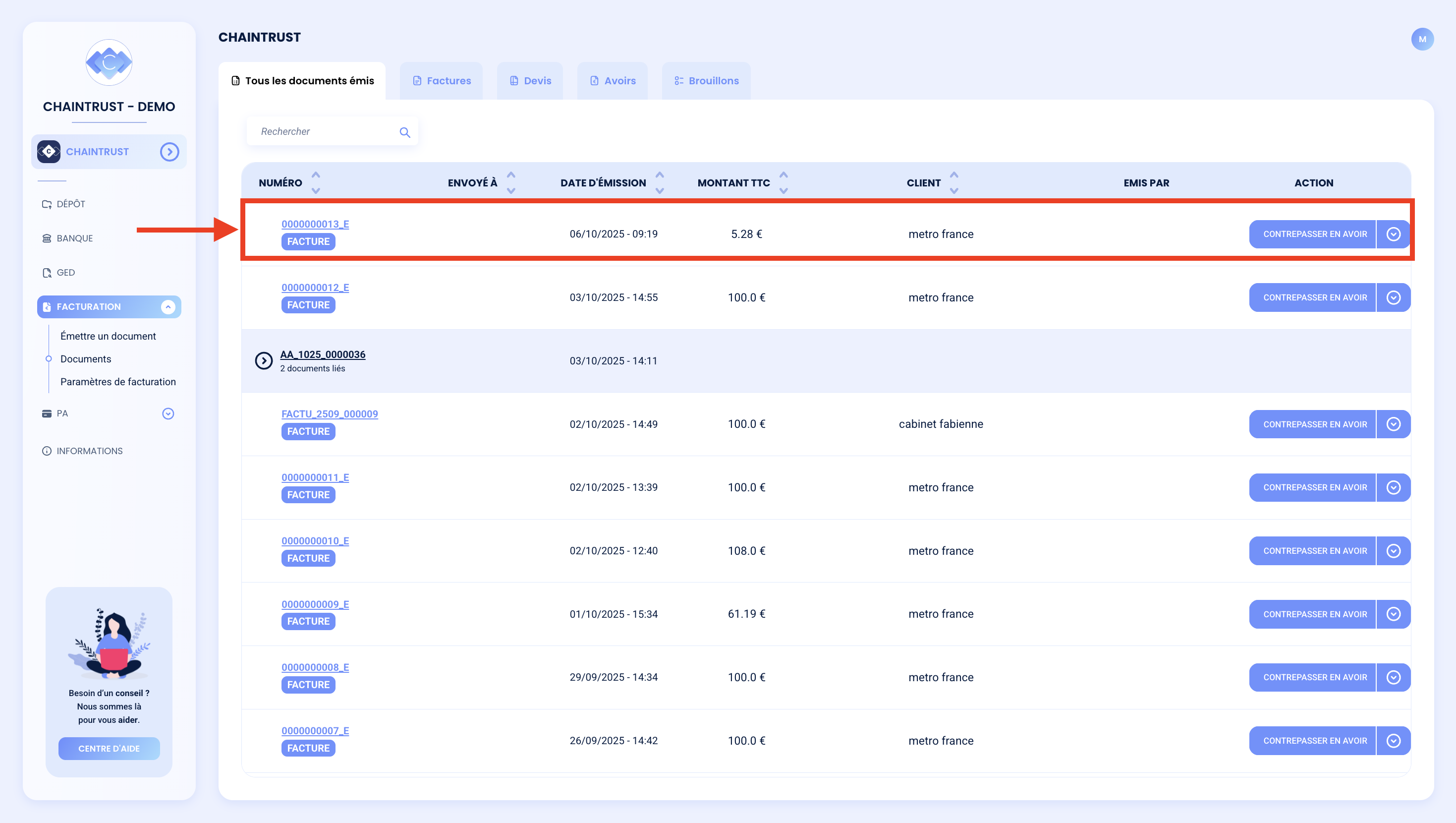Expand AA_1025_0000036 linked documents

click(263, 361)
